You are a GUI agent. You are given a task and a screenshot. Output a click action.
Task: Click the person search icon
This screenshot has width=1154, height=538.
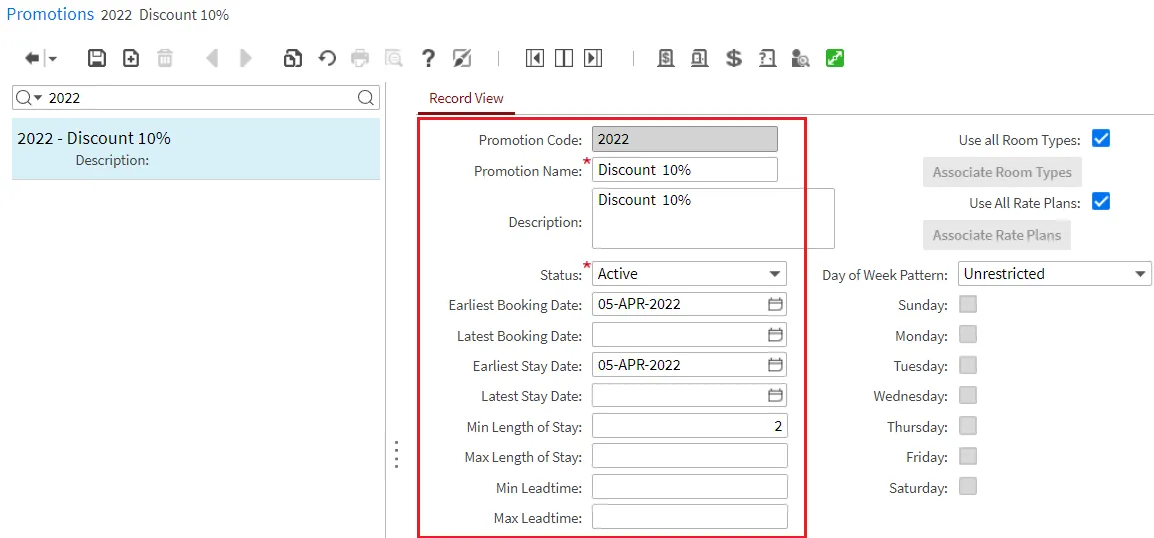pos(801,58)
